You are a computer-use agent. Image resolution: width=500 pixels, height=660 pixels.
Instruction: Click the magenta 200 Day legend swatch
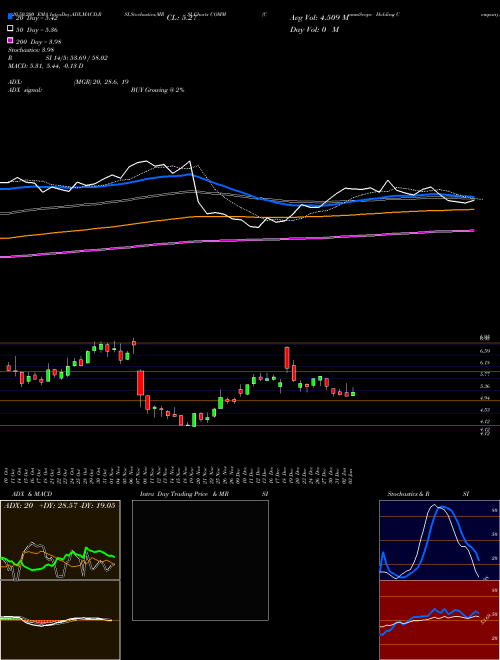(10, 40)
